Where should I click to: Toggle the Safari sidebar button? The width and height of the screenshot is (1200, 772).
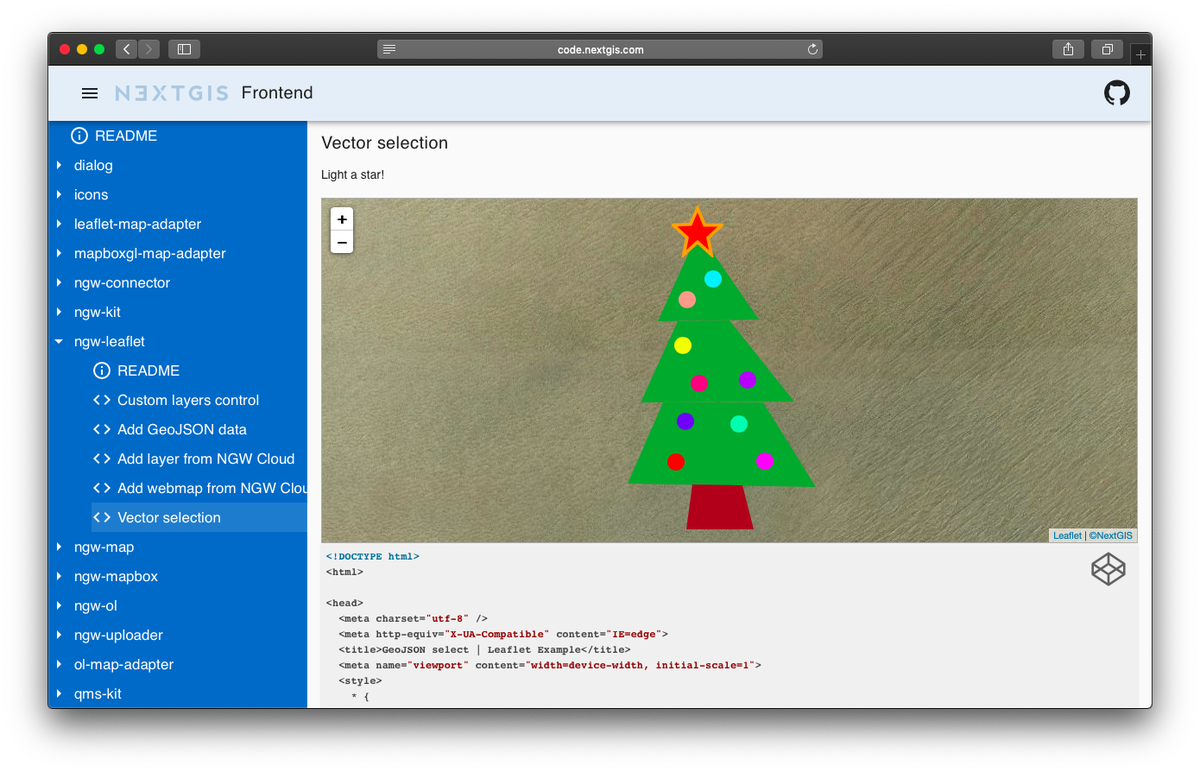tap(185, 49)
